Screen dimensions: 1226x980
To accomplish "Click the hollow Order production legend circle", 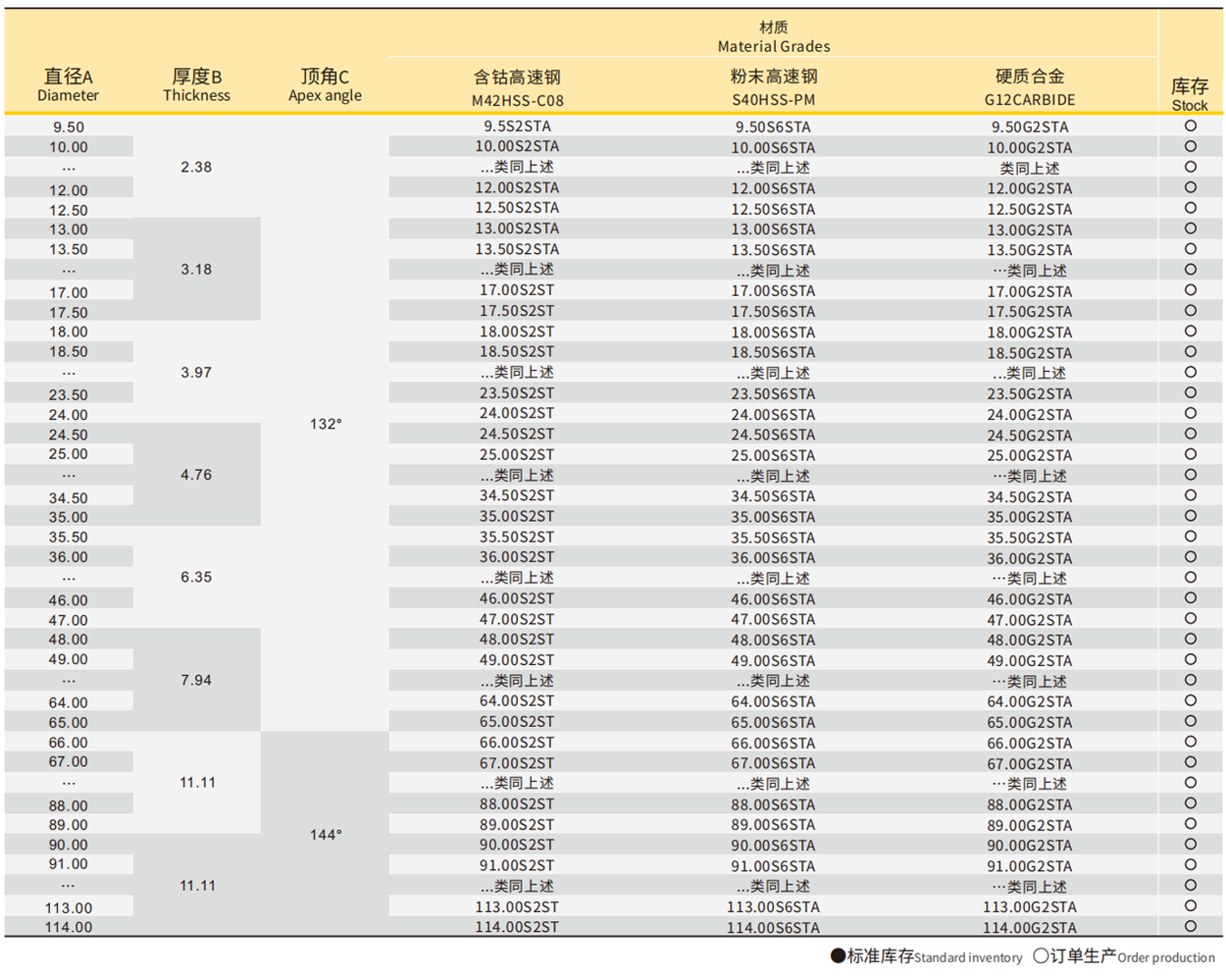I will coord(1041,955).
